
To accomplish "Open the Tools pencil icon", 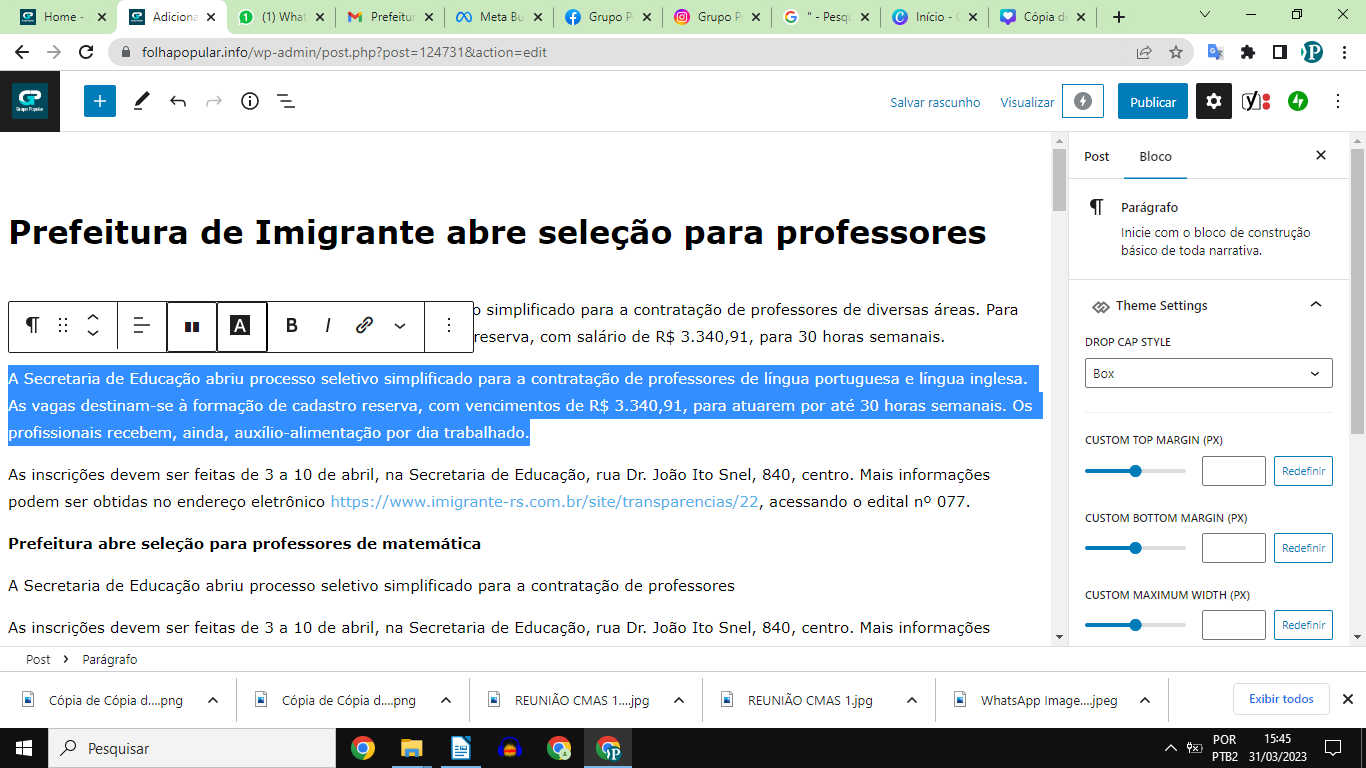I will [141, 101].
